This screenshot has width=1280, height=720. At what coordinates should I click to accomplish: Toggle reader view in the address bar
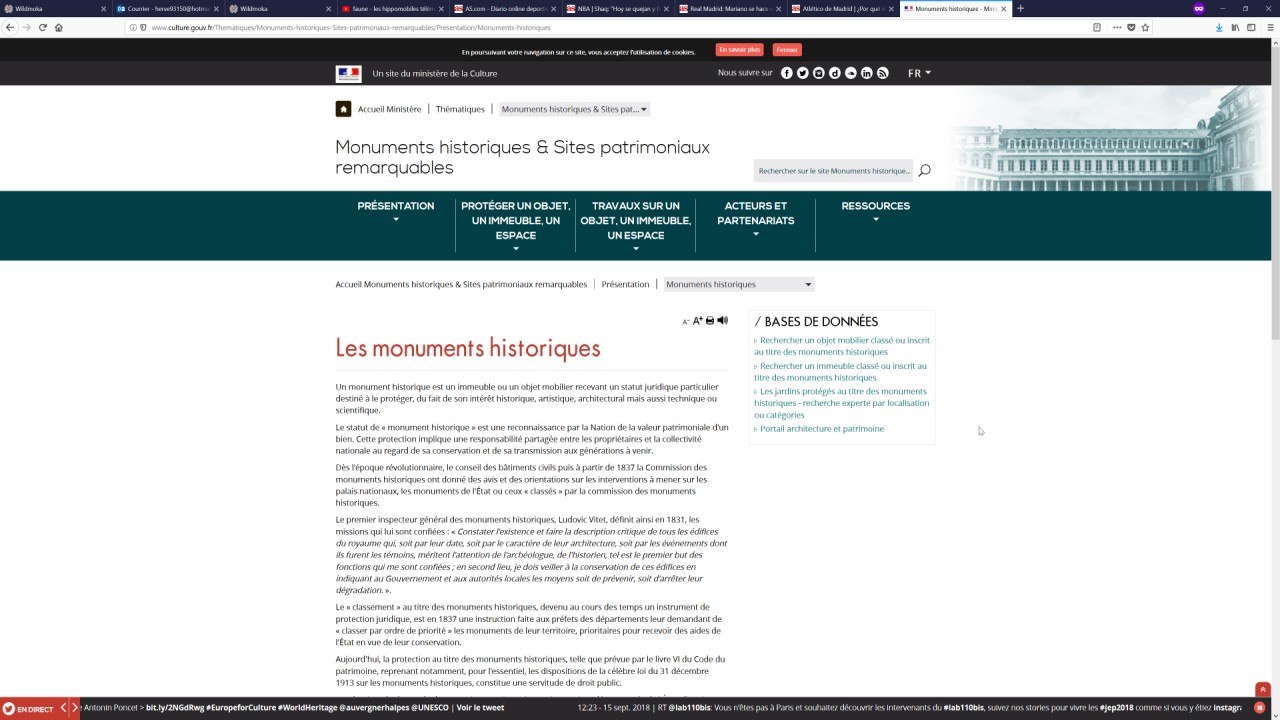point(1097,27)
